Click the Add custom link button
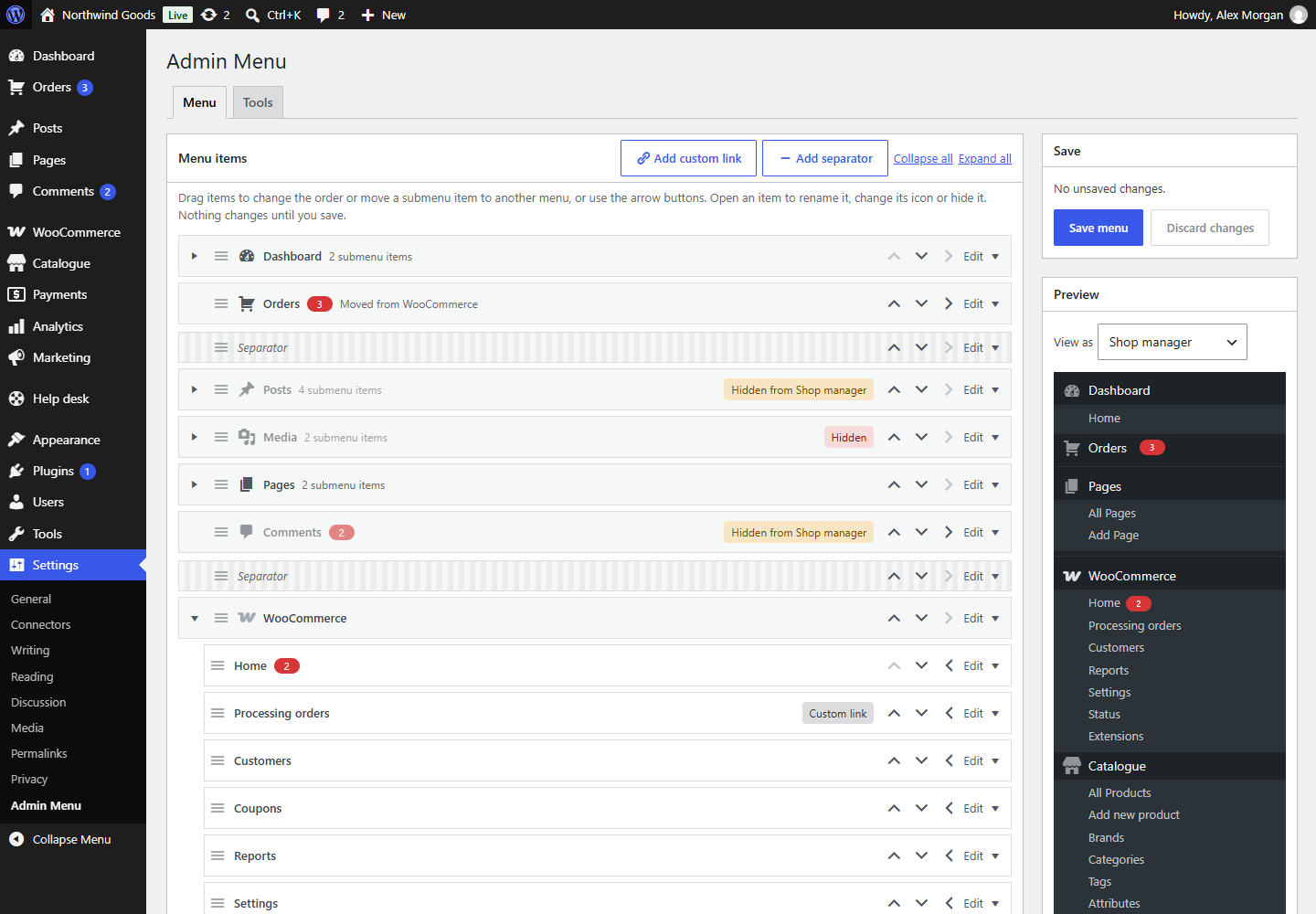 tap(688, 158)
